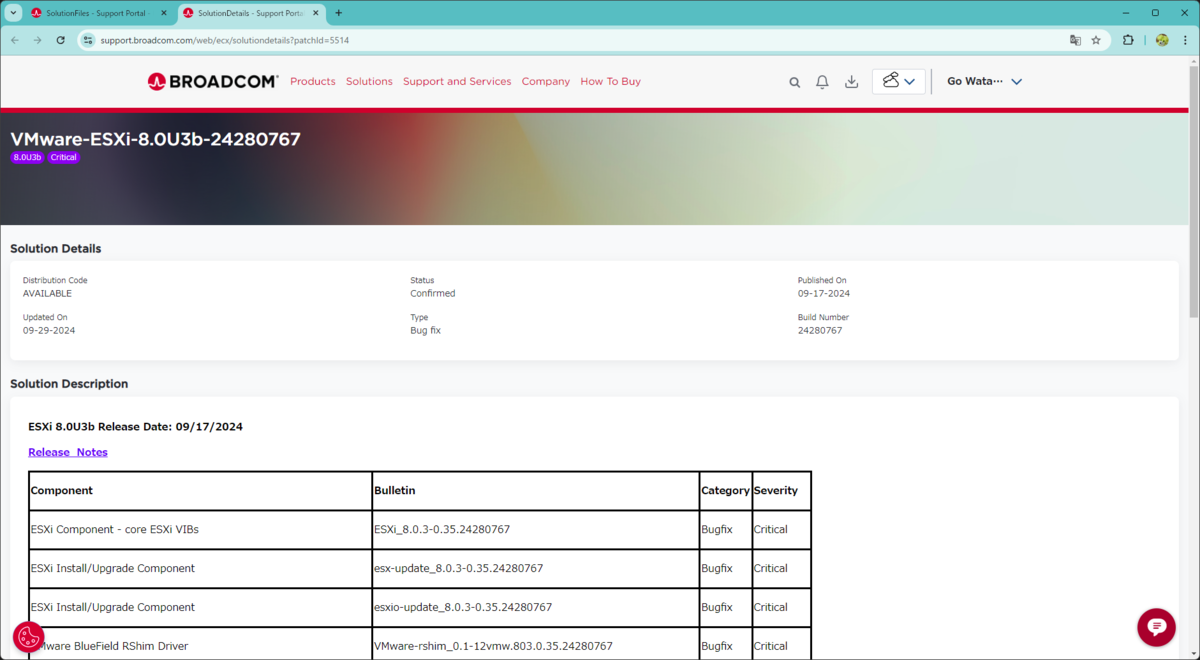
Task: Click the Component column header
Action: pyautogui.click(x=200, y=491)
